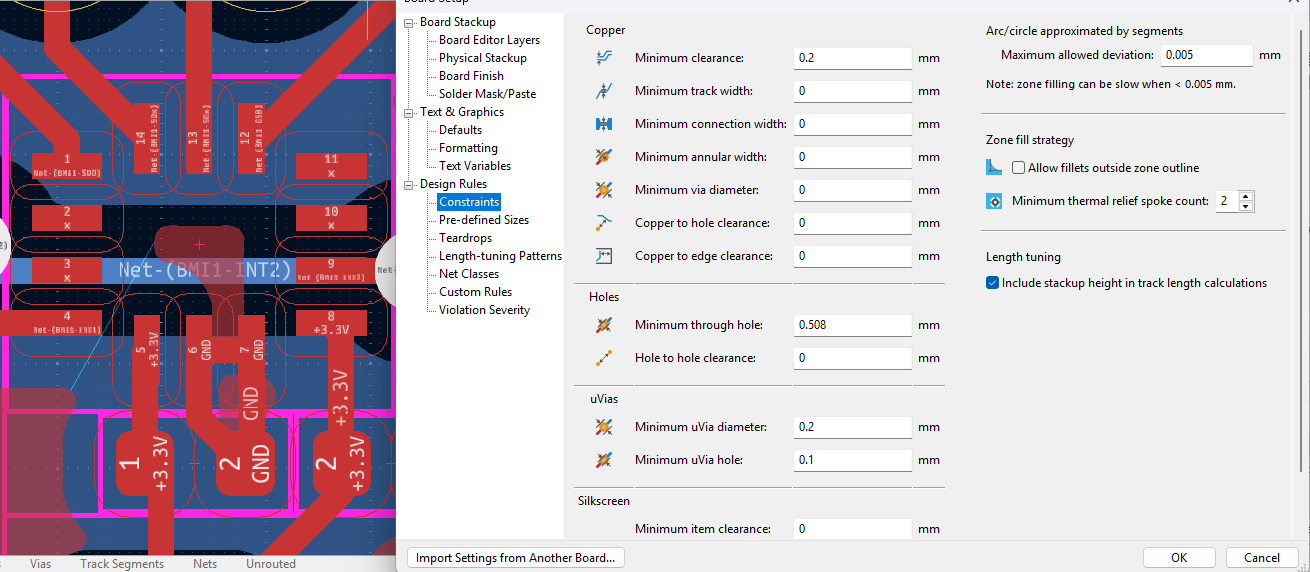Select Solder Mask/Paste in the tree

click(x=487, y=94)
